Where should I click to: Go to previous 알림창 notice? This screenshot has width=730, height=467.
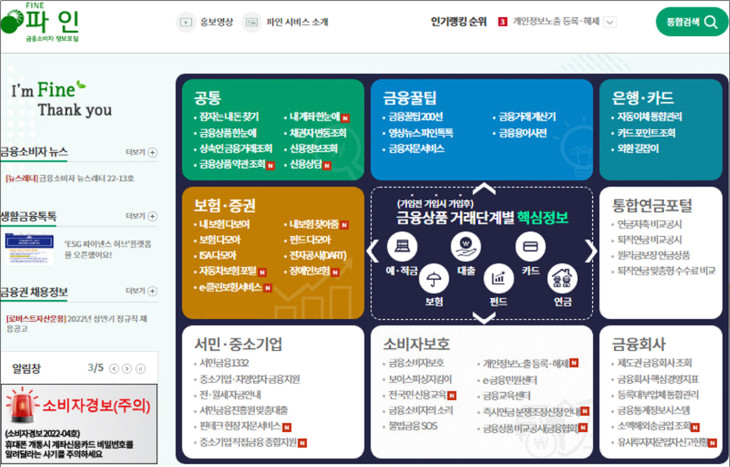coord(114,369)
